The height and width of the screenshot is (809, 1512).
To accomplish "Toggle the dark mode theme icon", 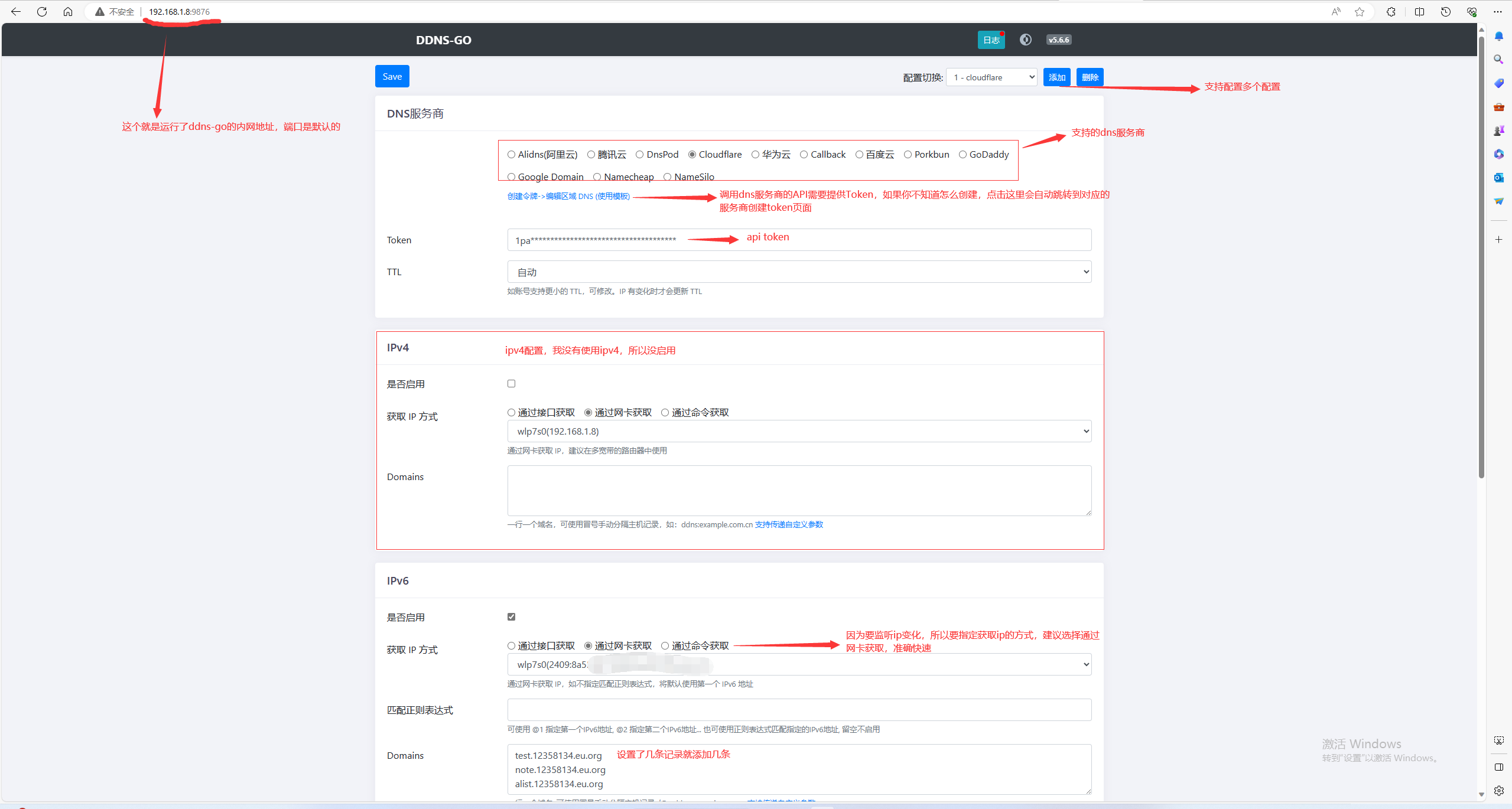I will (1025, 40).
